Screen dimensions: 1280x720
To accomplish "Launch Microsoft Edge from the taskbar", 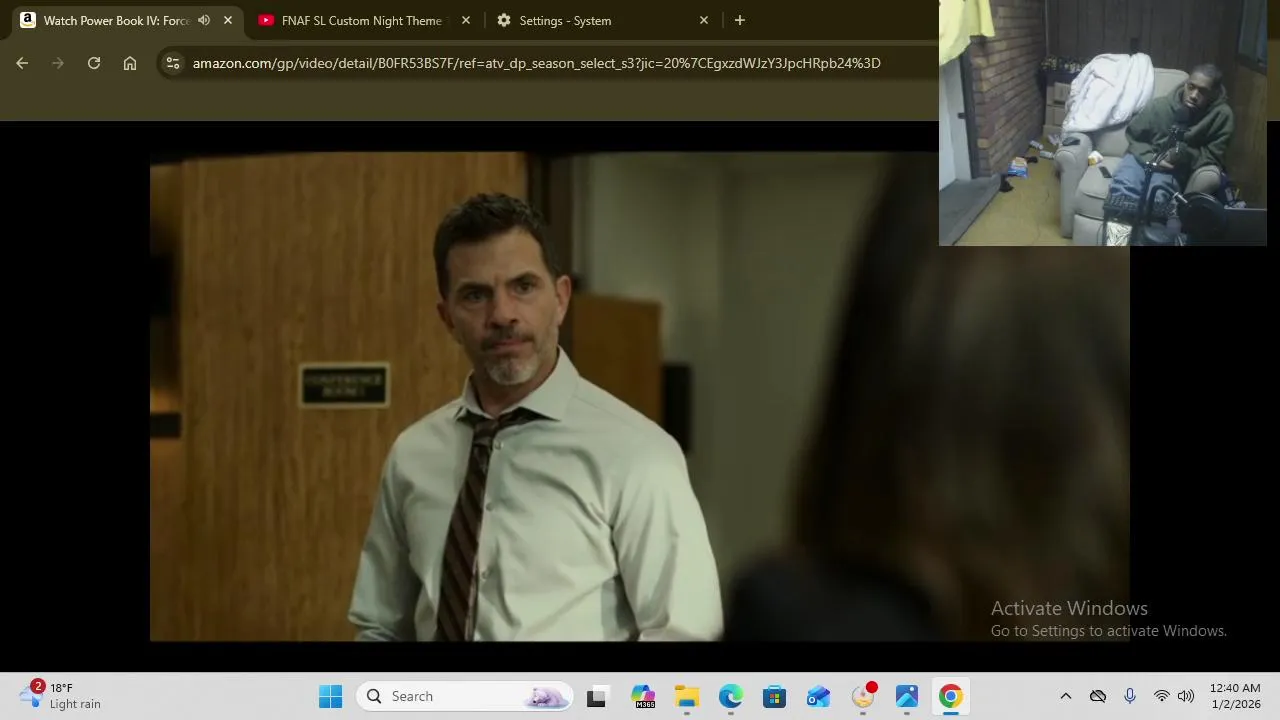I will click(731, 696).
